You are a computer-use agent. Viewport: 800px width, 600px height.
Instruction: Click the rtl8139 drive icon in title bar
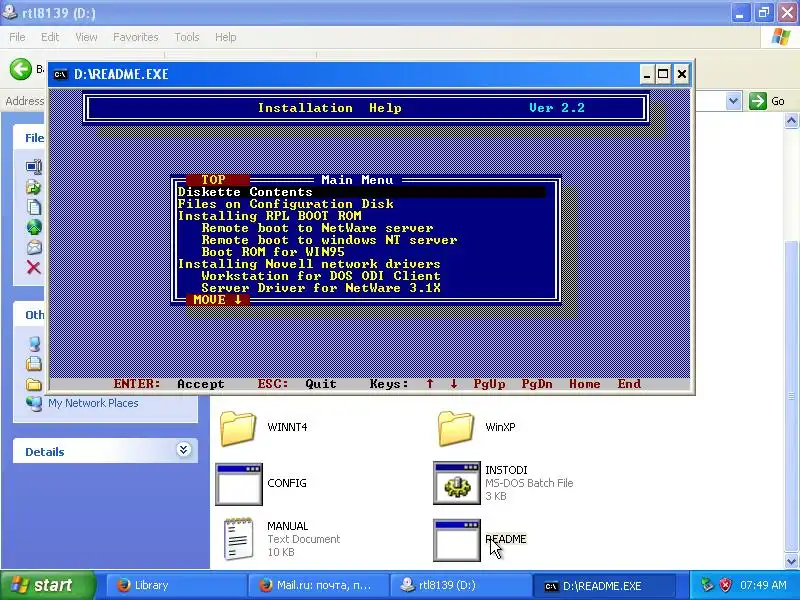(x=9, y=12)
